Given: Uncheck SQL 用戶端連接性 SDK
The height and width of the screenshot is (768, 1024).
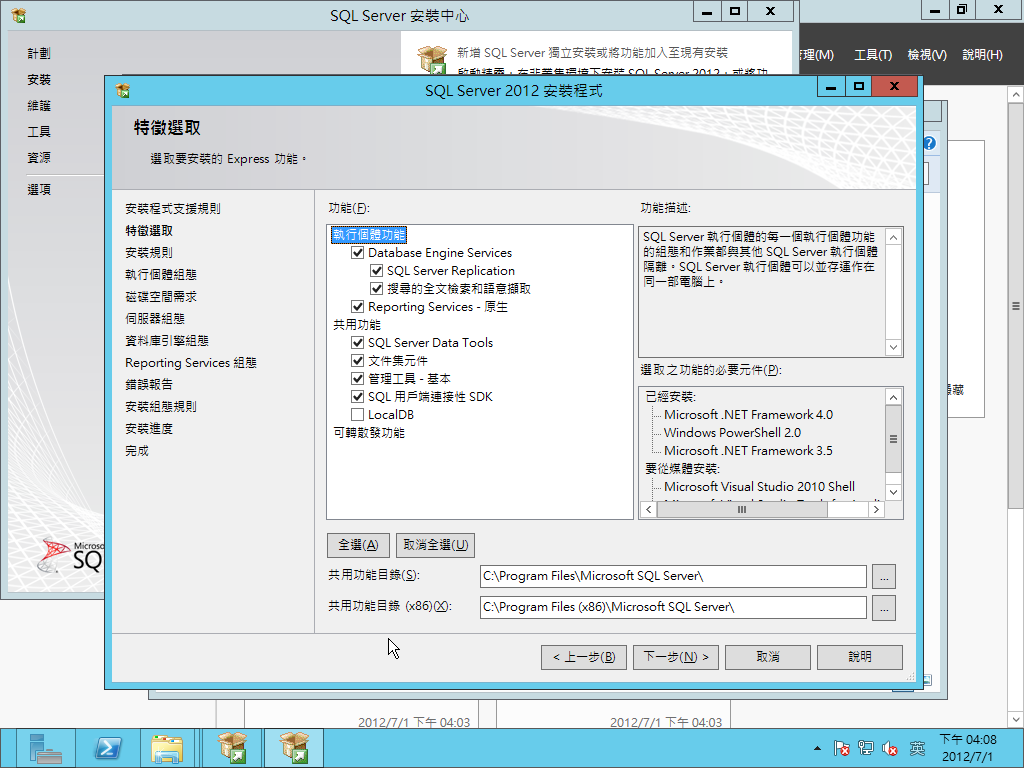Looking at the screenshot, I should click(x=357, y=396).
